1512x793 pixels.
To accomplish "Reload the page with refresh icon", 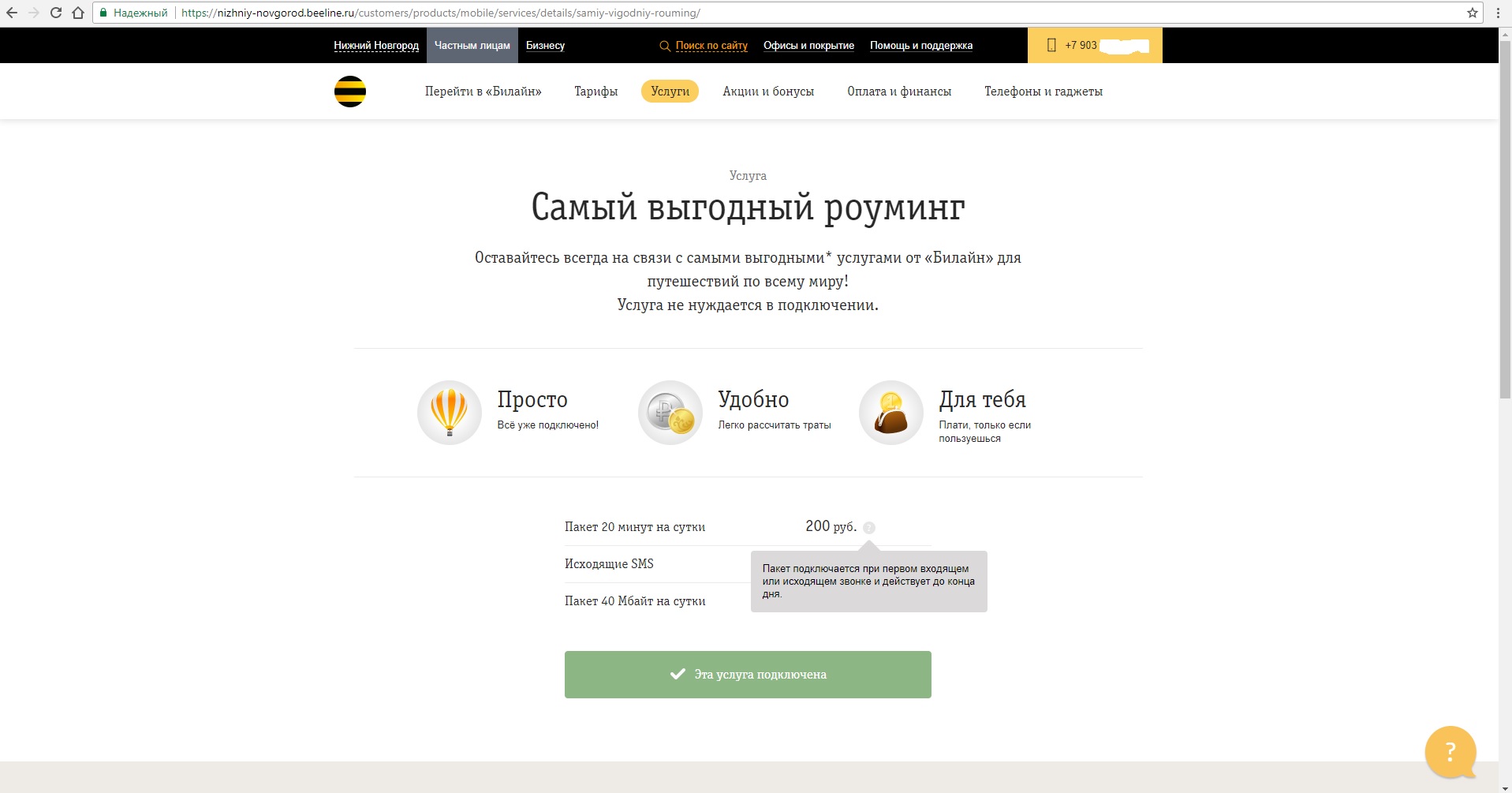I will [56, 13].
